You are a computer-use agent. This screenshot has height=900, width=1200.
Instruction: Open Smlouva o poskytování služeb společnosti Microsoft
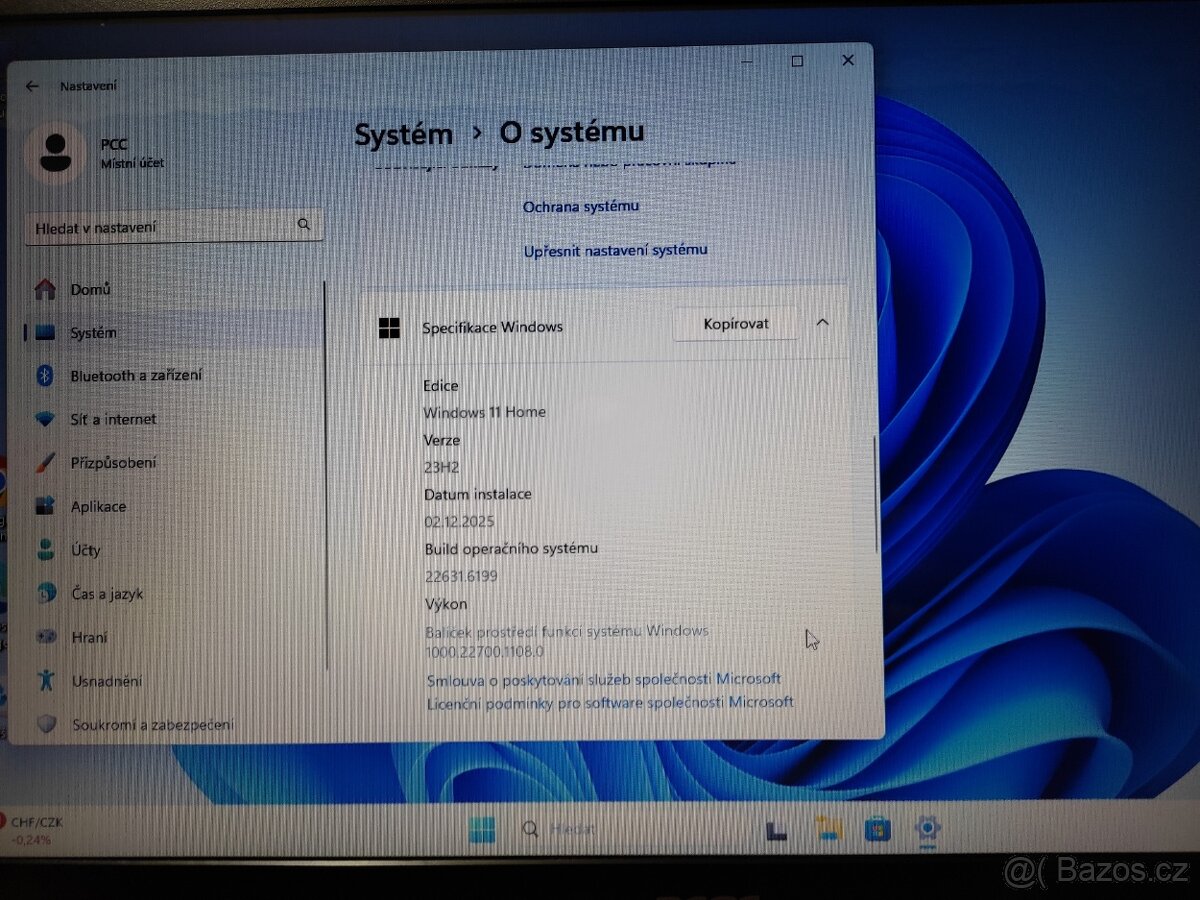point(604,679)
